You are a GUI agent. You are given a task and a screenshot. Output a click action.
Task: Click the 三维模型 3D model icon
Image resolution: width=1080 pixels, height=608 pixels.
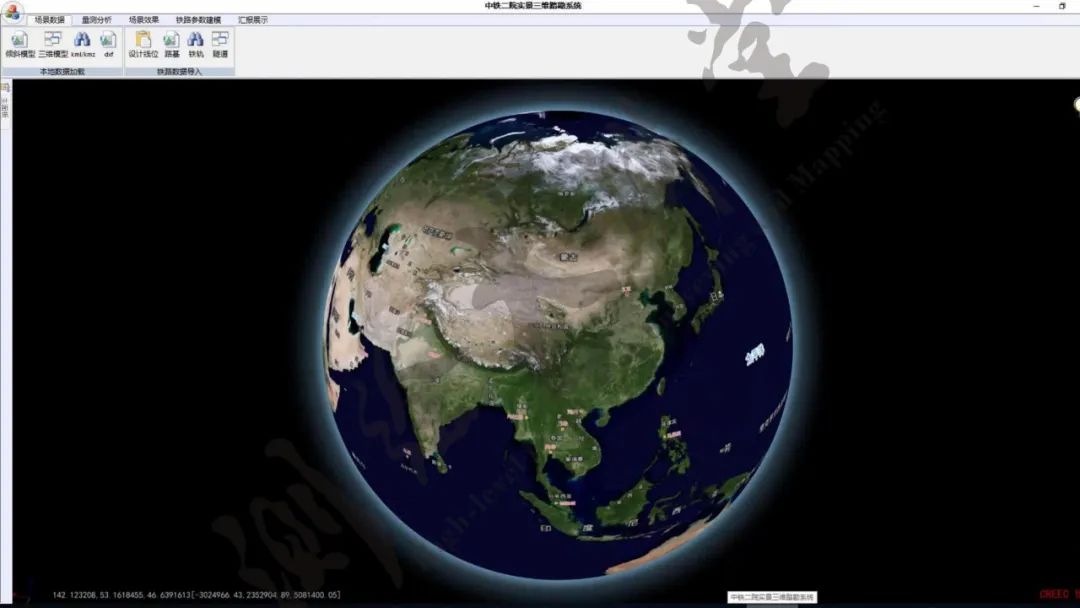pos(52,43)
